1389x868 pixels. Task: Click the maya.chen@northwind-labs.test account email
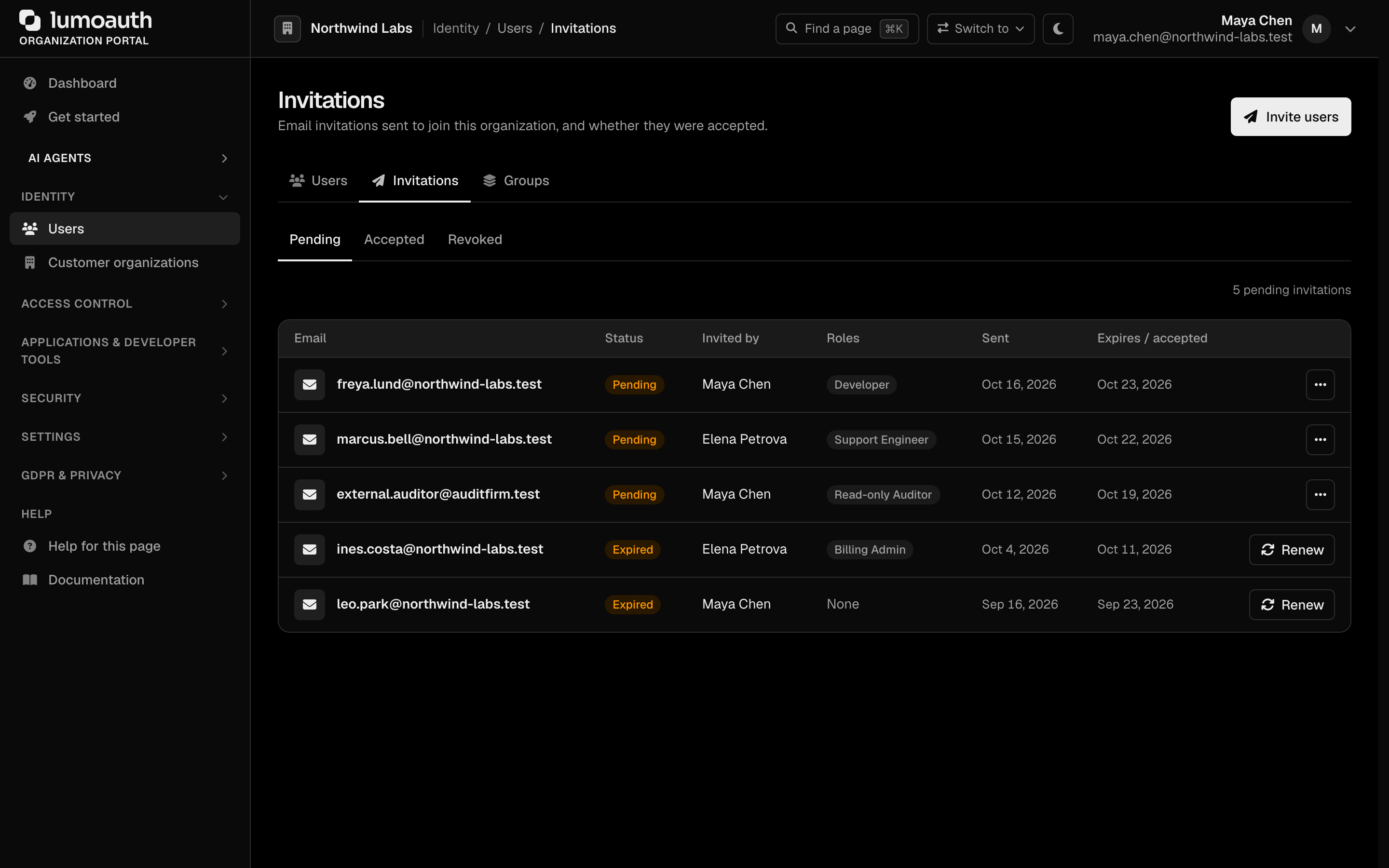coord(1192,37)
